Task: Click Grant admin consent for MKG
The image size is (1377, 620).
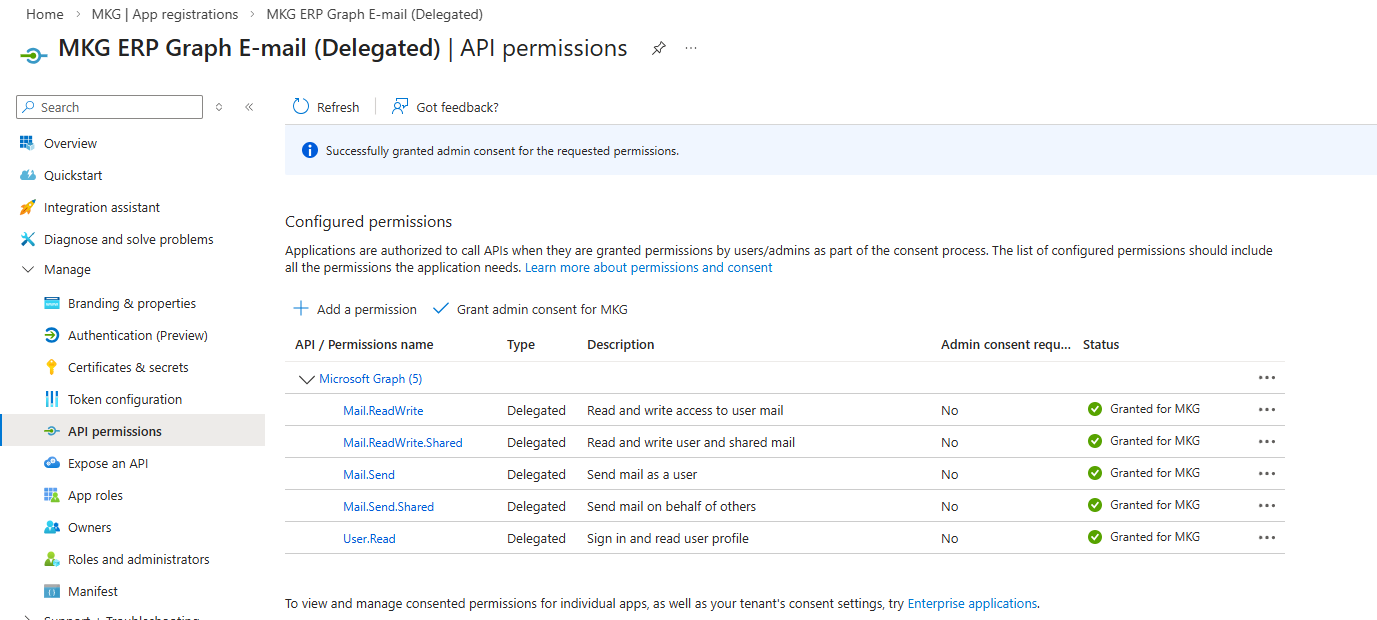Action: pyautogui.click(x=531, y=309)
